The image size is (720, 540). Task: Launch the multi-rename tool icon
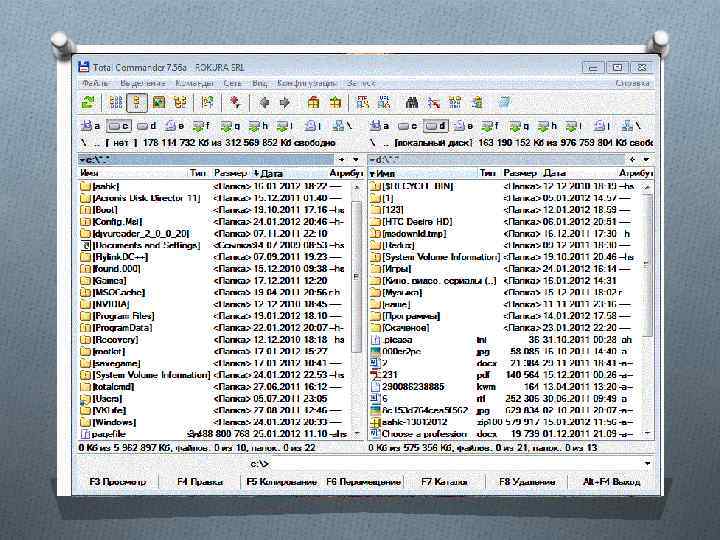coord(433,102)
